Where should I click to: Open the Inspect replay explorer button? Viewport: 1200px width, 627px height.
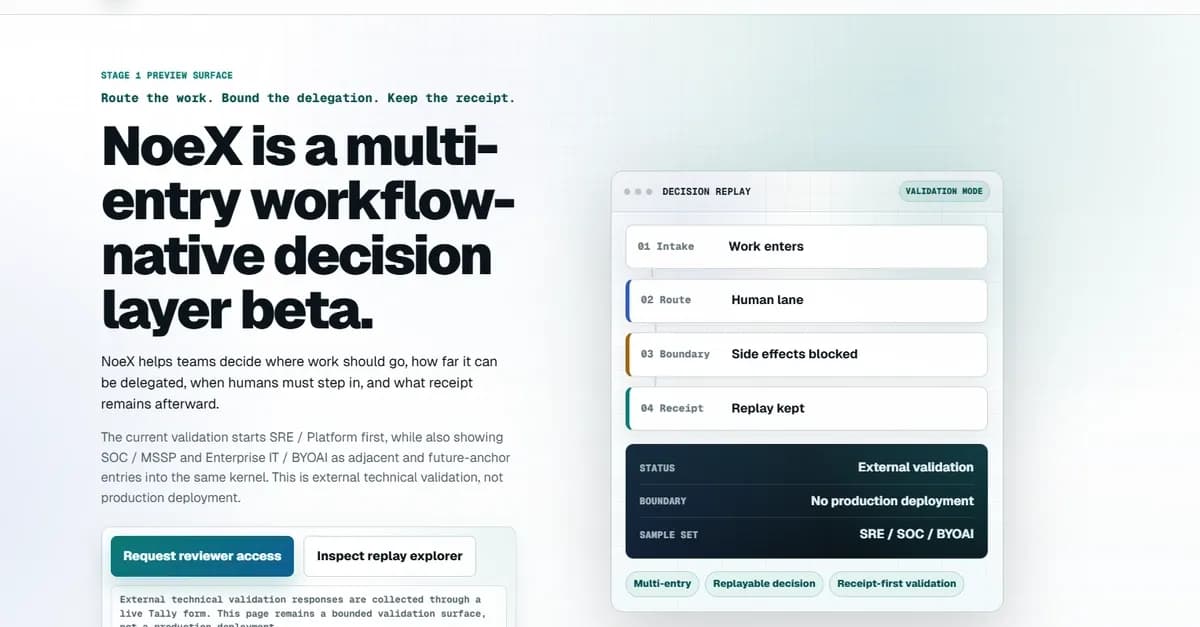coord(389,556)
